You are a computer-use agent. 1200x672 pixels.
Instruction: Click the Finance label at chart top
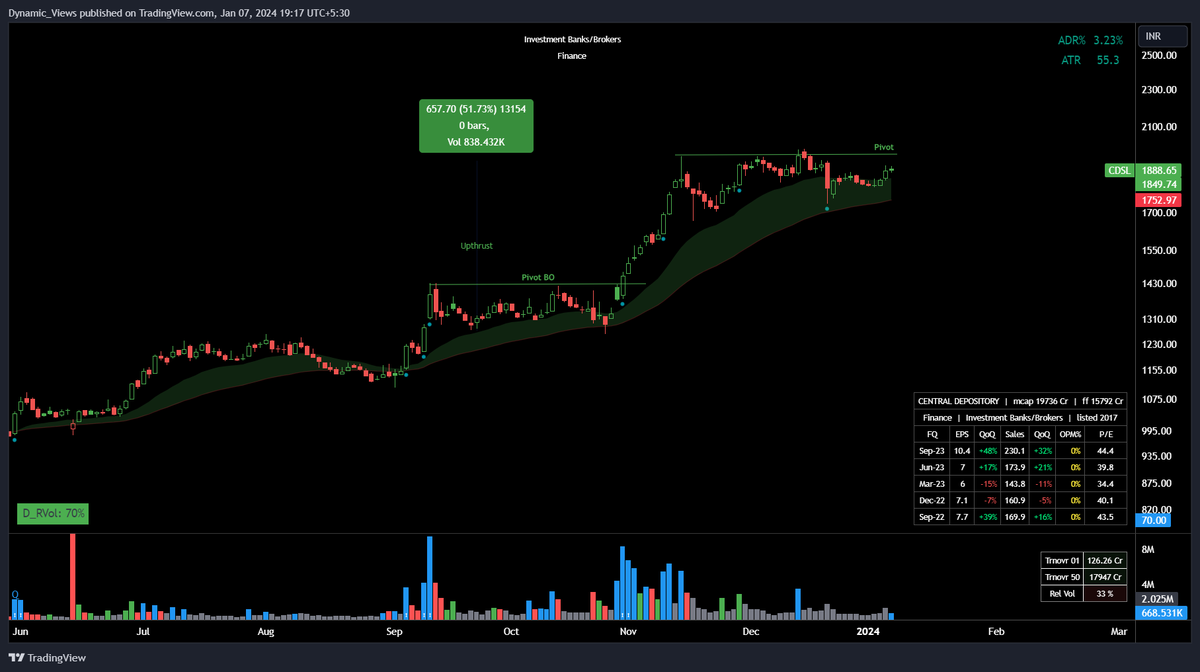point(572,56)
